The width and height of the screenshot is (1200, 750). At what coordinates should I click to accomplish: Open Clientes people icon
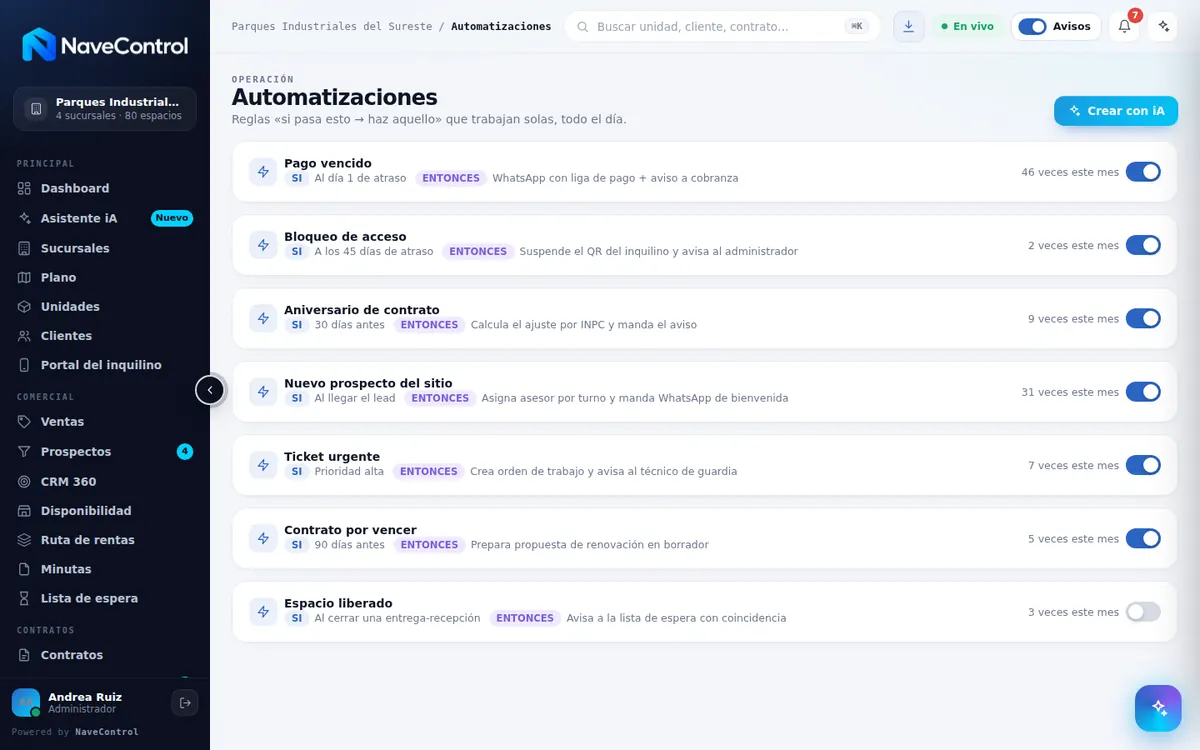(x=25, y=336)
